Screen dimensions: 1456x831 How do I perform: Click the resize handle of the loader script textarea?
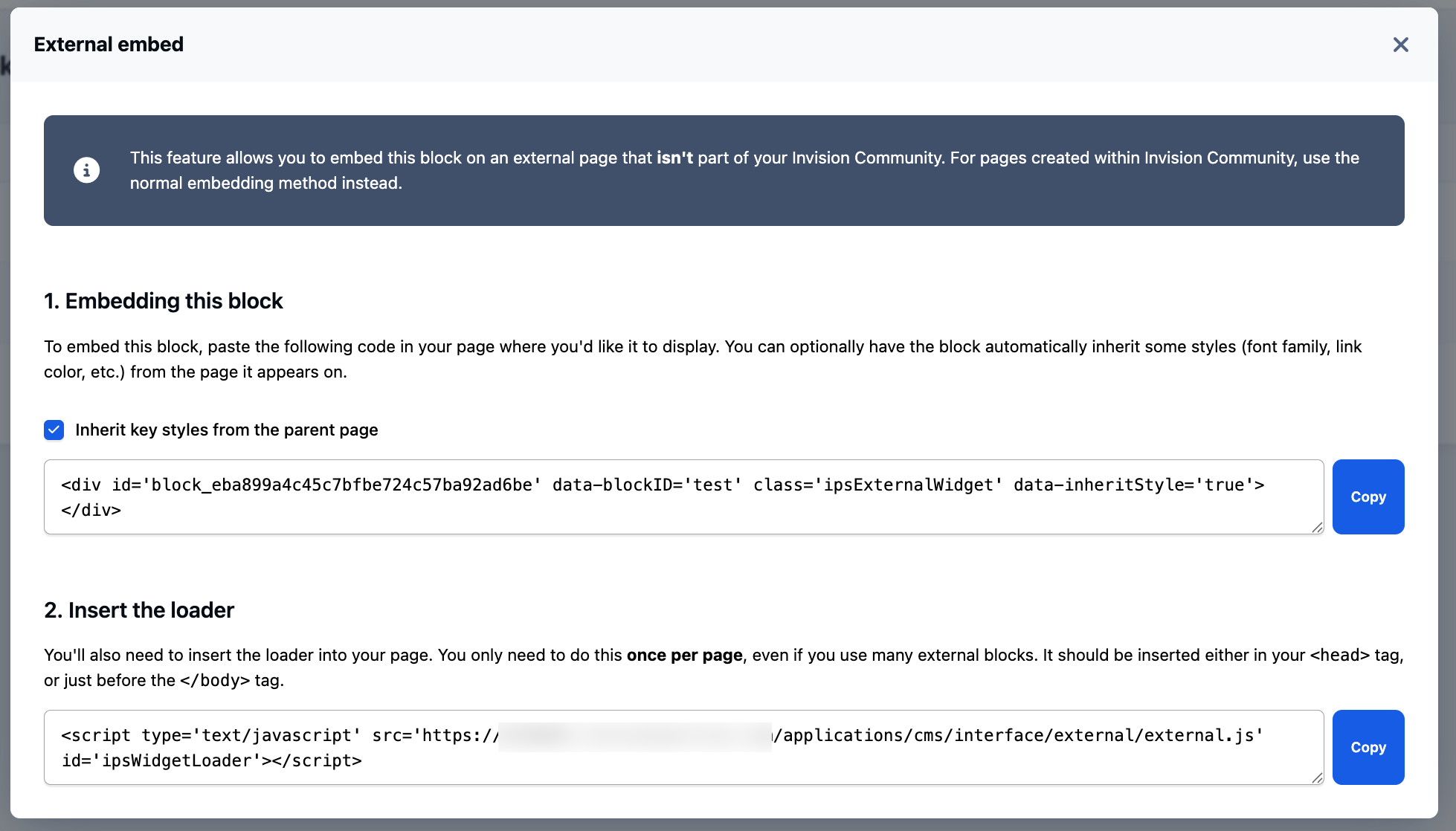(1317, 777)
